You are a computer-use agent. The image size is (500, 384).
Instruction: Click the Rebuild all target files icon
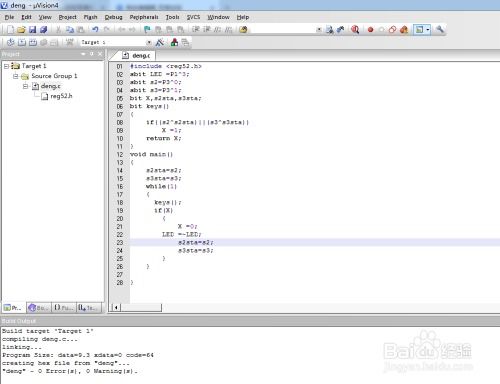[33, 42]
